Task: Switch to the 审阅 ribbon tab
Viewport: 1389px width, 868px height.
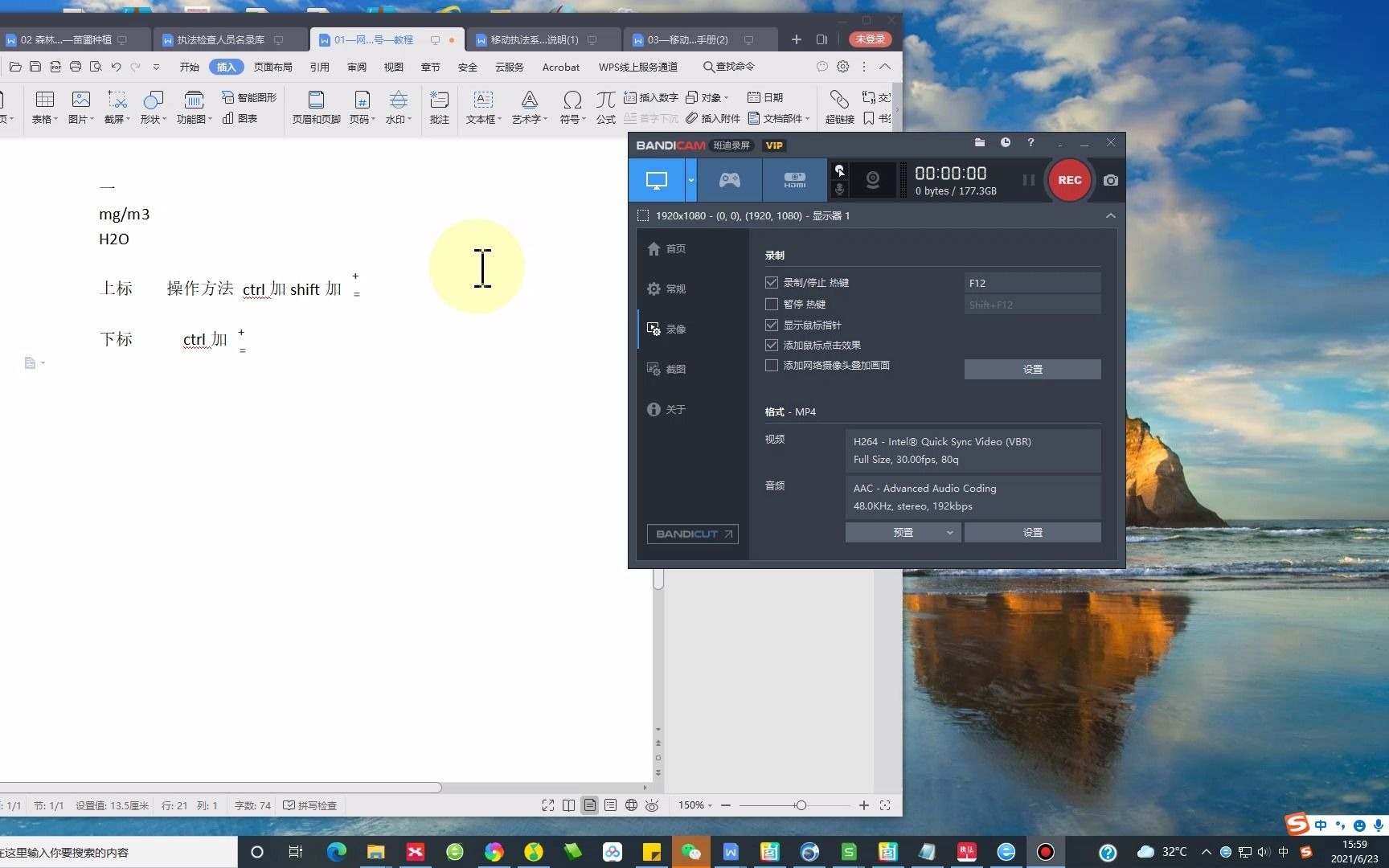Action: (x=356, y=67)
